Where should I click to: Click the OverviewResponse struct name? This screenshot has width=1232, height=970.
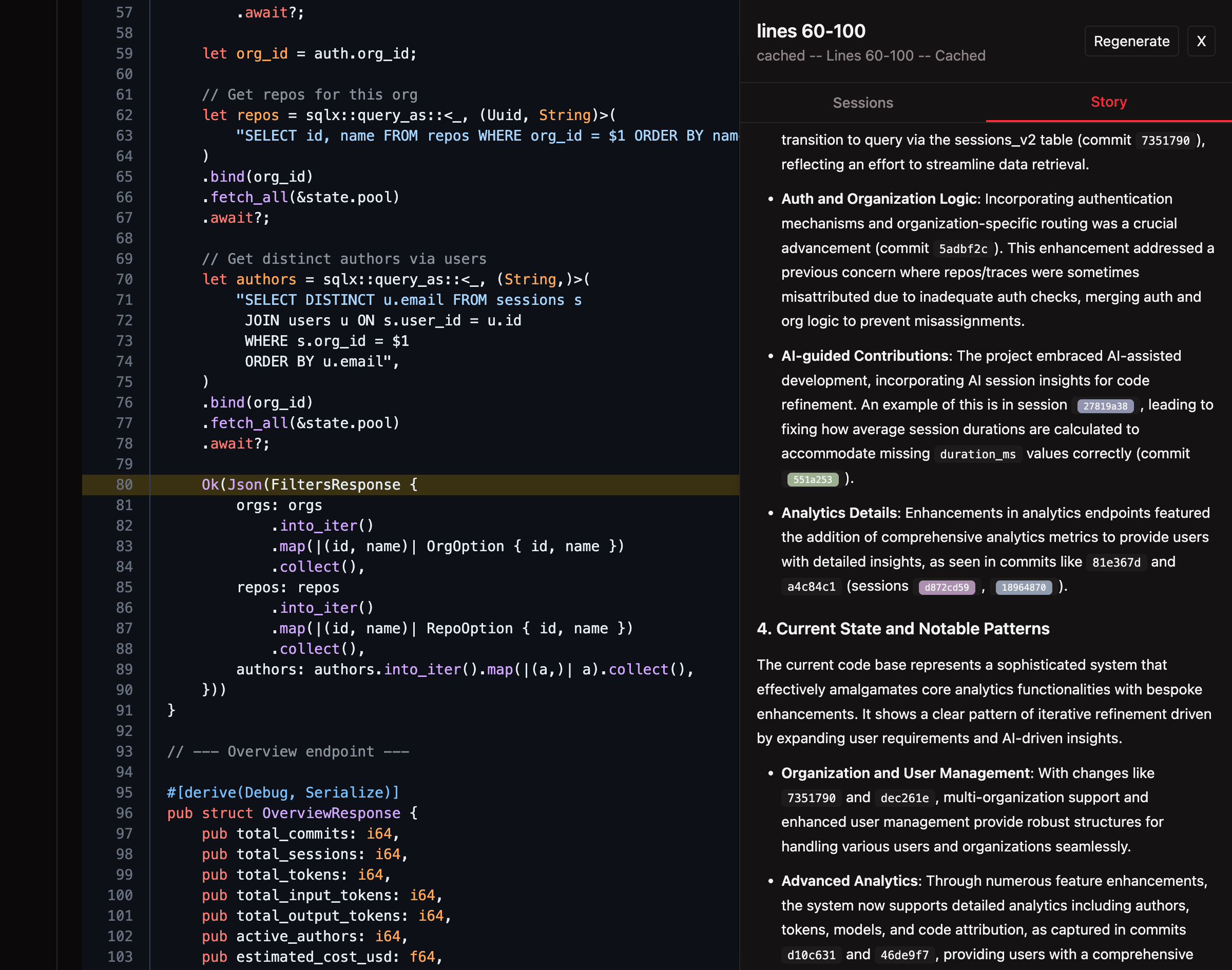[x=331, y=813]
